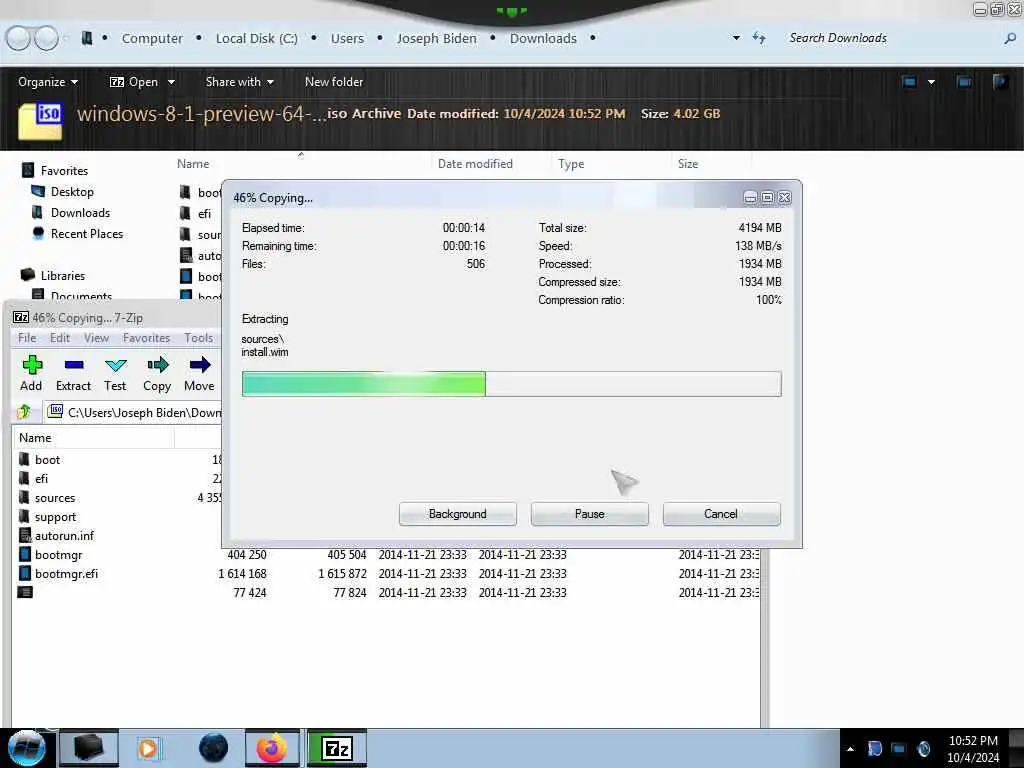Image resolution: width=1024 pixels, height=768 pixels.
Task: Click the Local Disk (C:) breadcrumb
Action: click(x=257, y=39)
